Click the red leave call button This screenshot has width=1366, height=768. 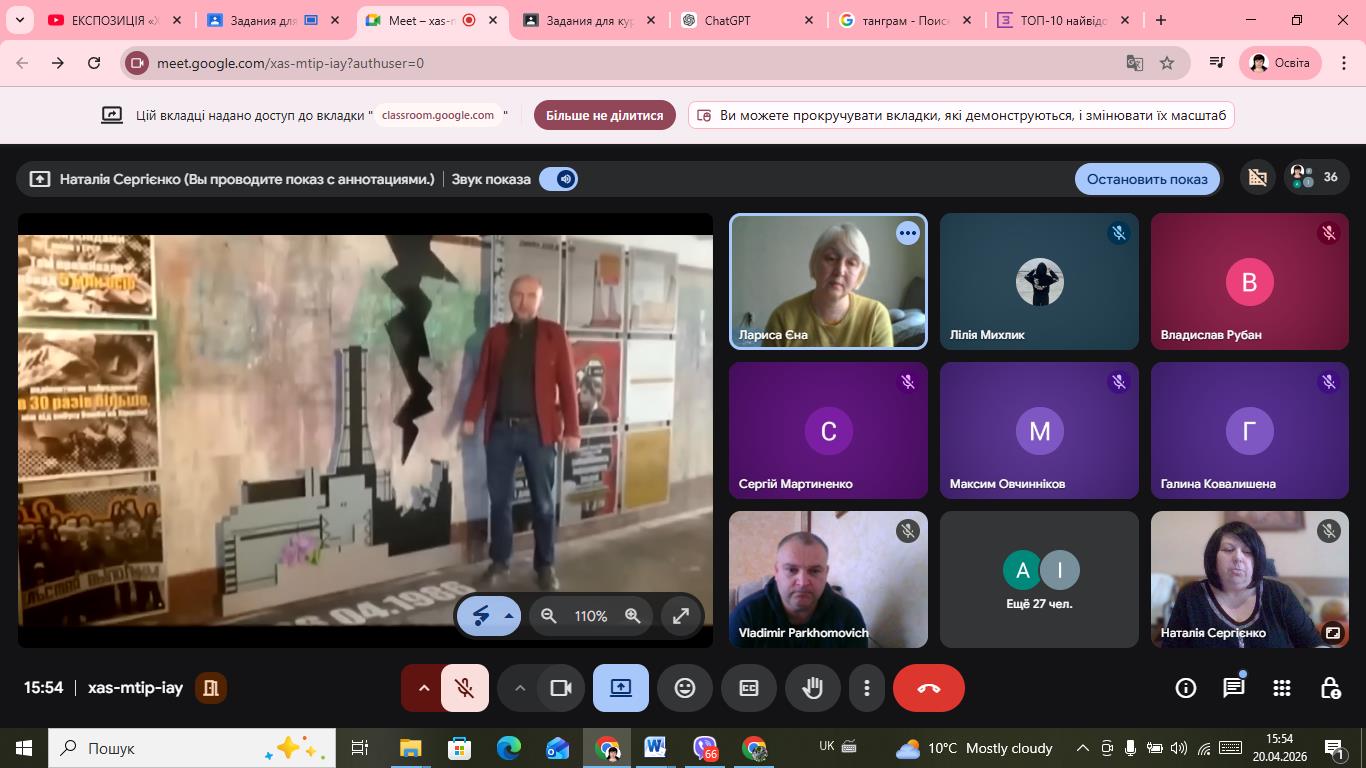(x=928, y=688)
